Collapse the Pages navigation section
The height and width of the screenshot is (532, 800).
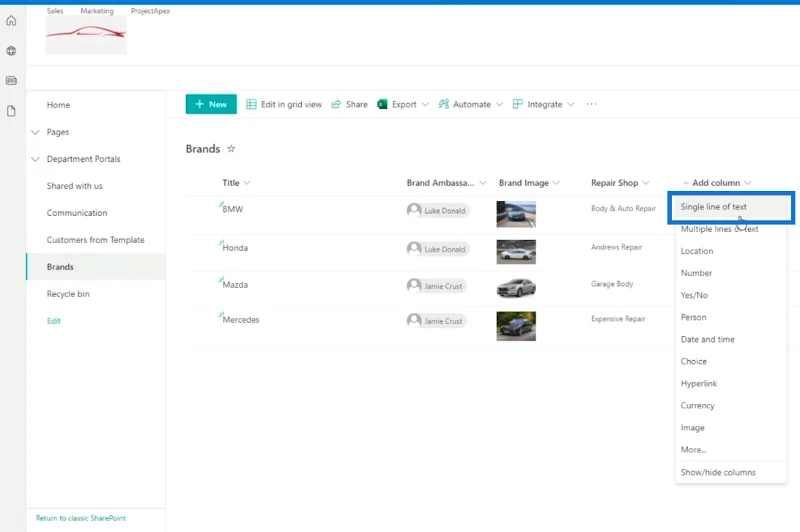coord(35,132)
